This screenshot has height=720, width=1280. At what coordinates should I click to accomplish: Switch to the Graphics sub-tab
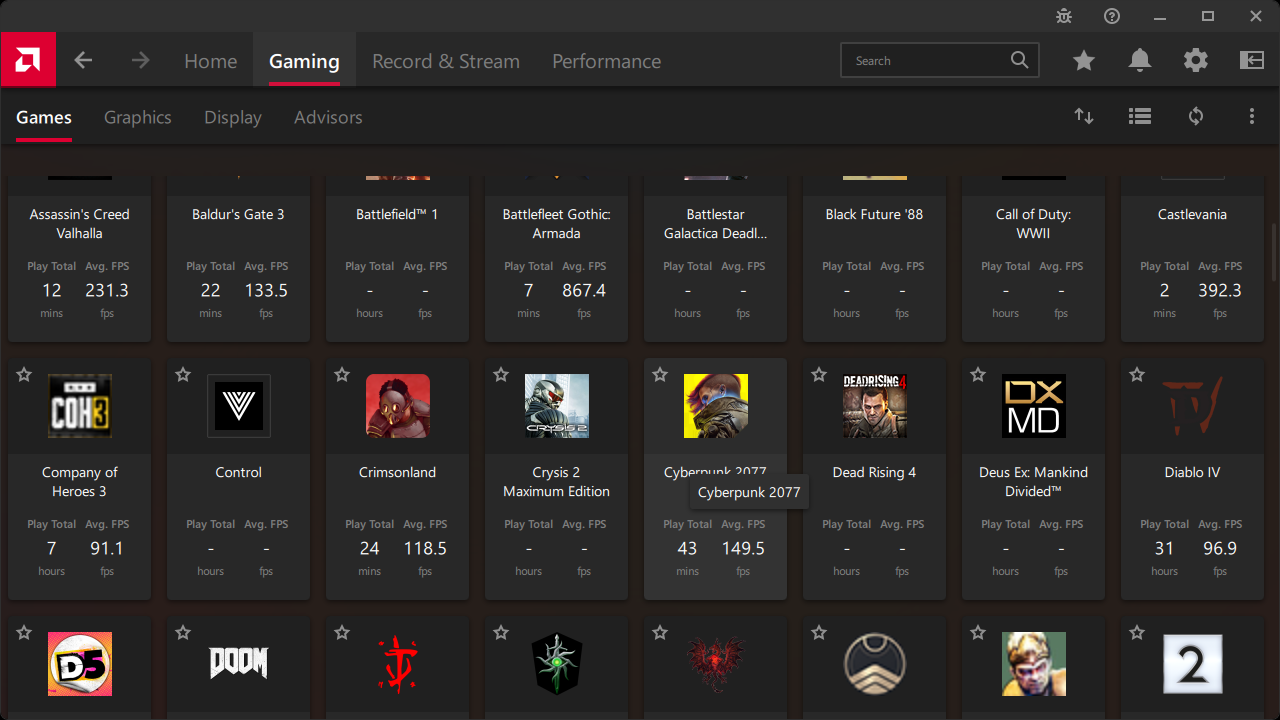click(x=138, y=117)
